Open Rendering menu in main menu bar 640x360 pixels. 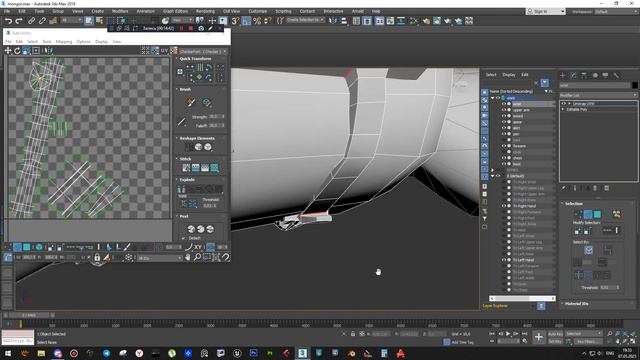205,11
